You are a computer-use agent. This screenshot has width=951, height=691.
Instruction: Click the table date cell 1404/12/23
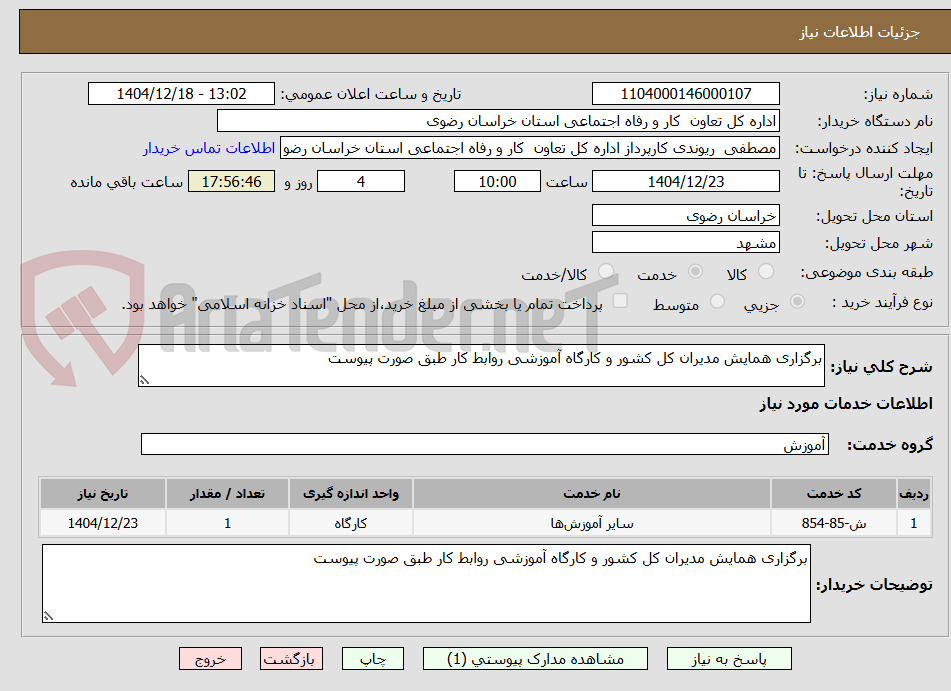[x=102, y=523]
